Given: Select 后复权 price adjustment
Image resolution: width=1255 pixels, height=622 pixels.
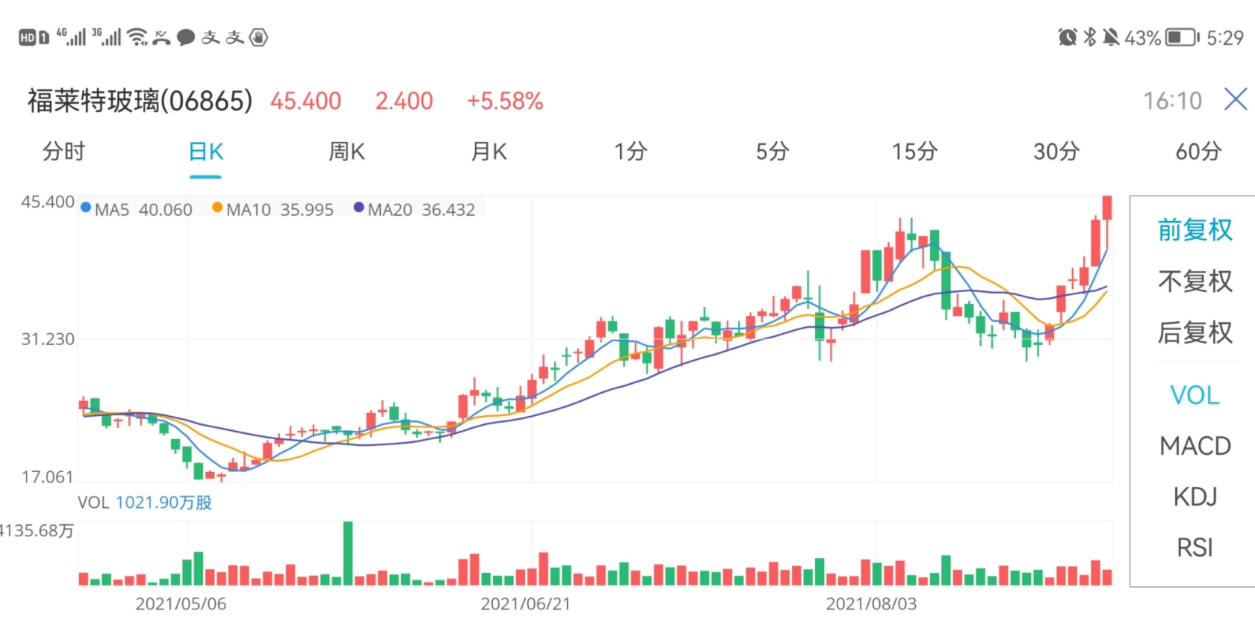Looking at the screenshot, I should point(1195,332).
